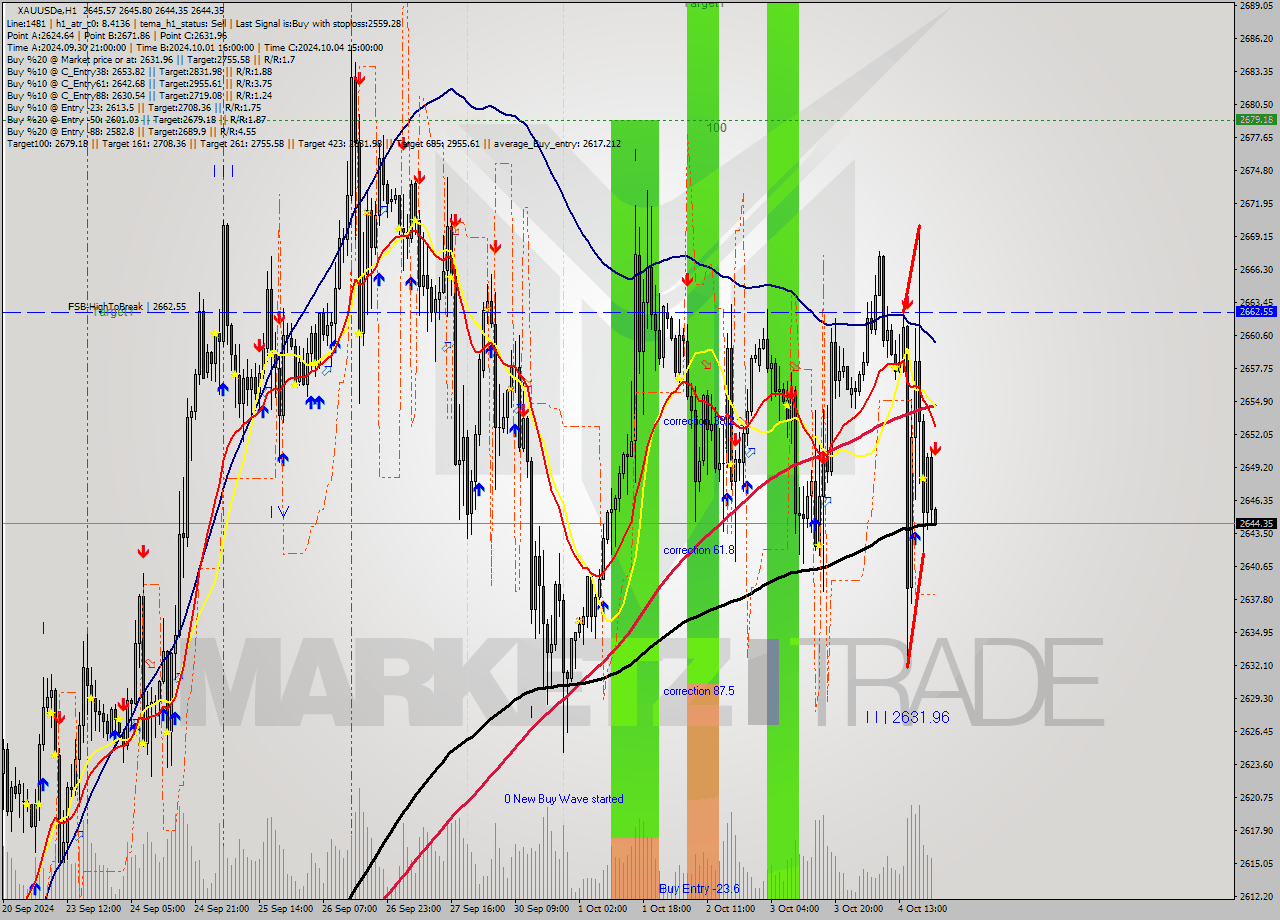The height and width of the screenshot is (920, 1280).
Task: Click the green 2679.16 price tag on axis
Action: click(x=1256, y=119)
